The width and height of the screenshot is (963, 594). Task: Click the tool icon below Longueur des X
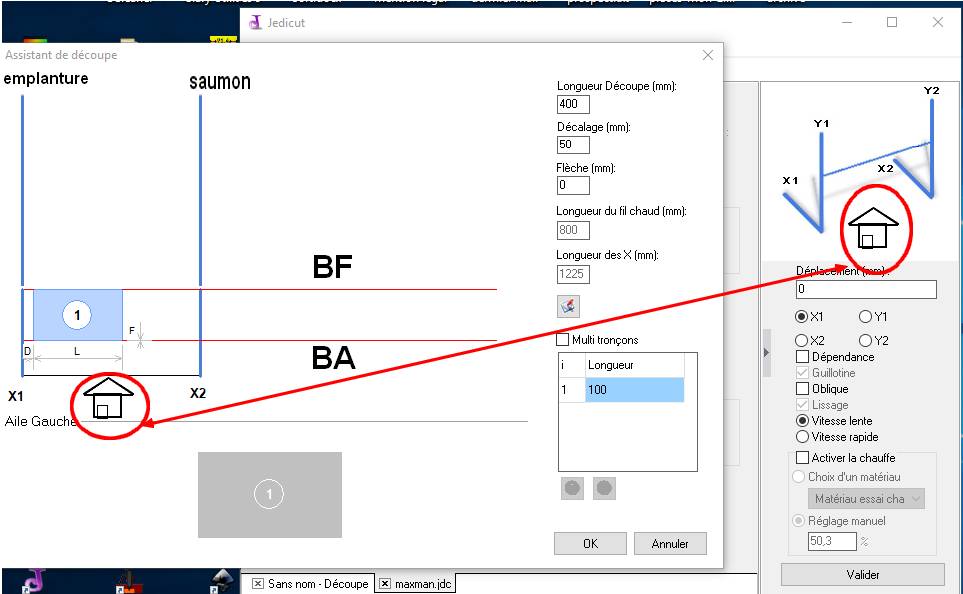pos(568,306)
